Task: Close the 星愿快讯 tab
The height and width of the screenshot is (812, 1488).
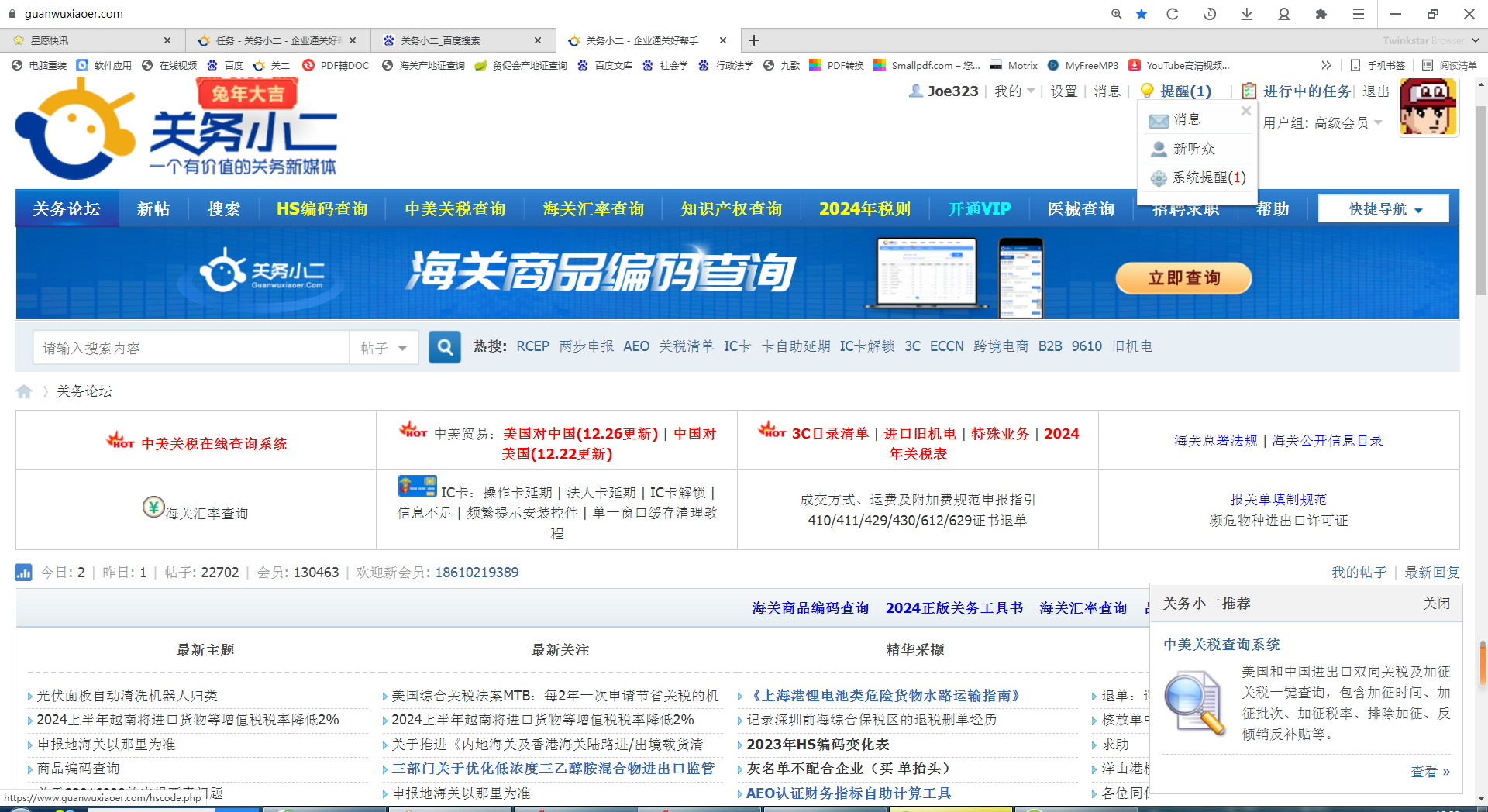Action: pyautogui.click(x=167, y=40)
